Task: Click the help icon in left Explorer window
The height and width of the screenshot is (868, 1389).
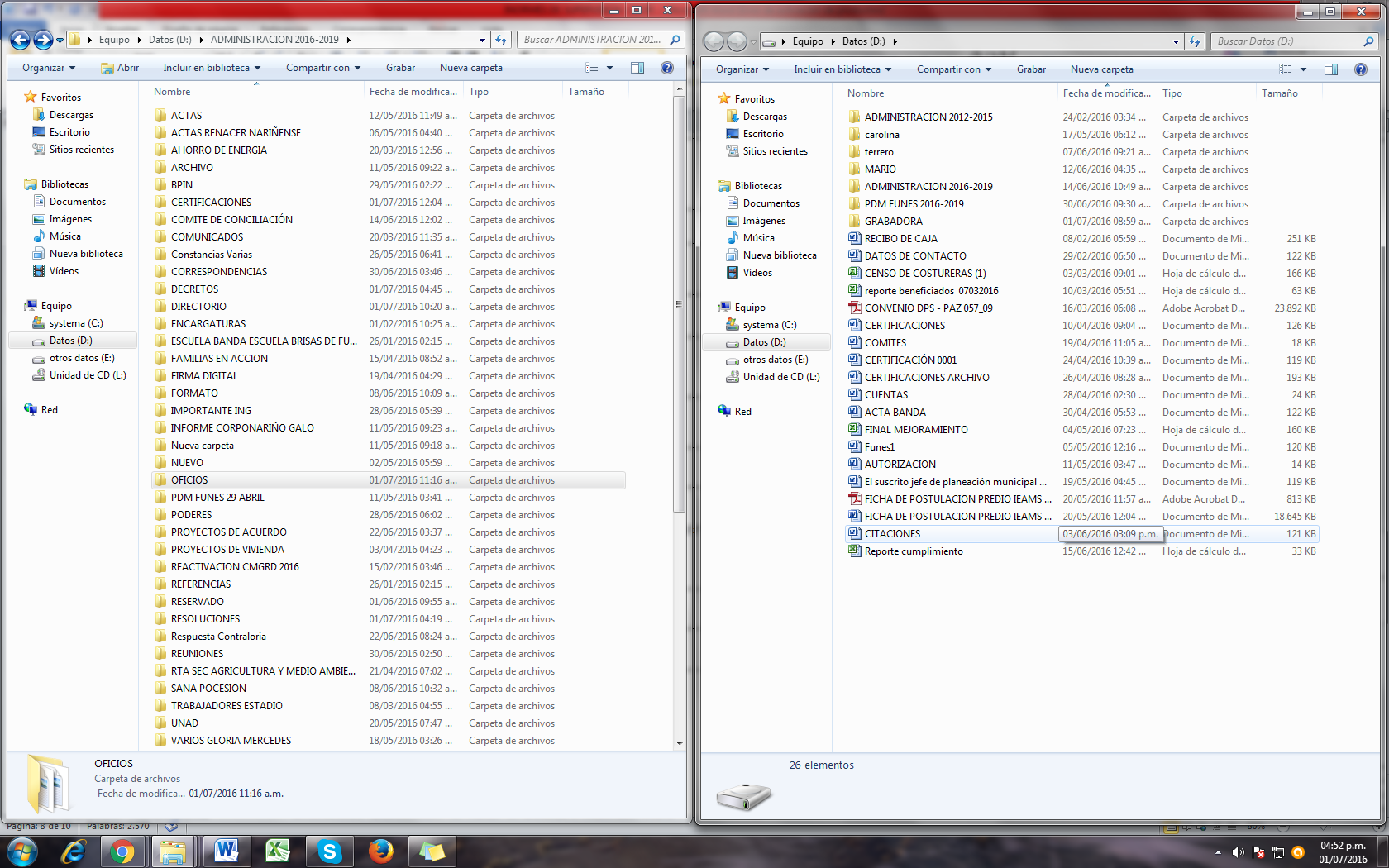Action: coord(667,68)
